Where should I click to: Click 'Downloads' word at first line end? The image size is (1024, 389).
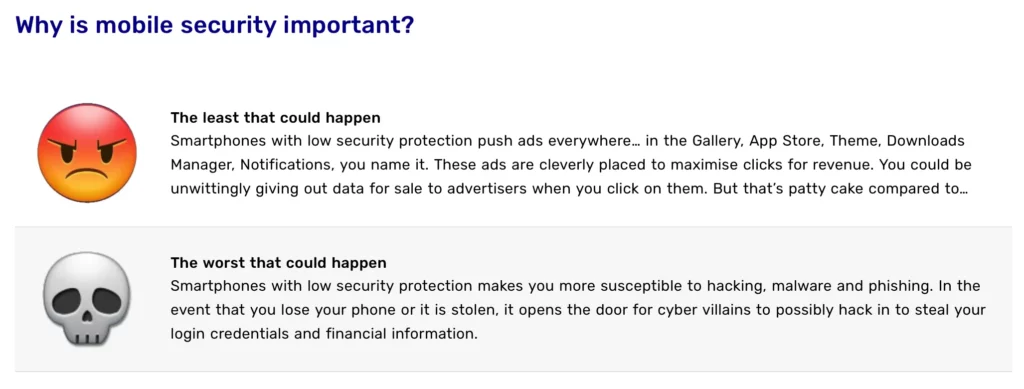pos(925,142)
